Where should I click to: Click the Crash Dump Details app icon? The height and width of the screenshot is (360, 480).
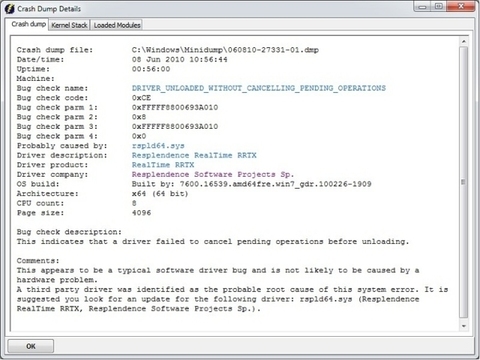click(9, 9)
